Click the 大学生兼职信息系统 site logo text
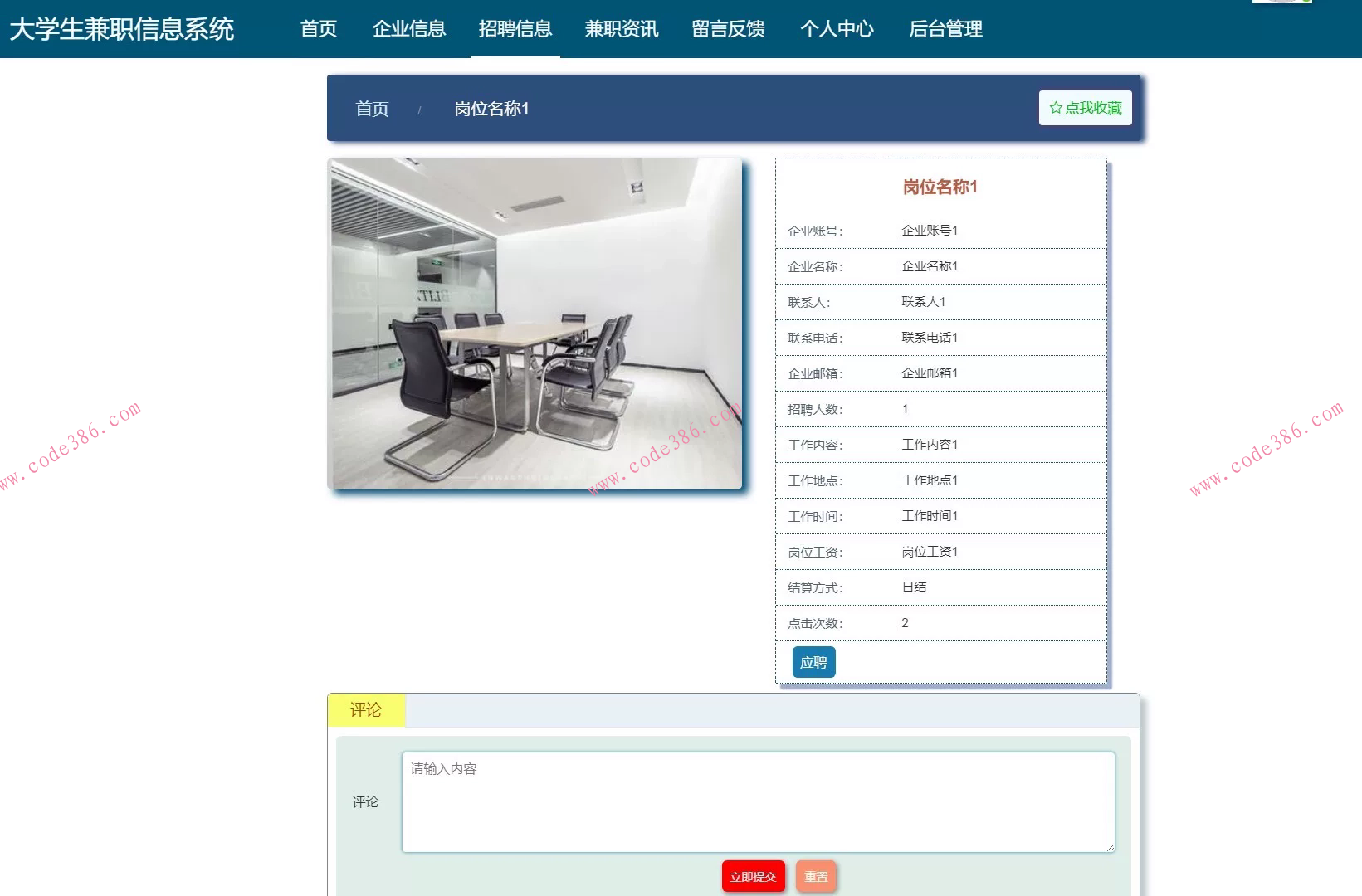Image resolution: width=1362 pixels, height=896 pixels. [123, 27]
